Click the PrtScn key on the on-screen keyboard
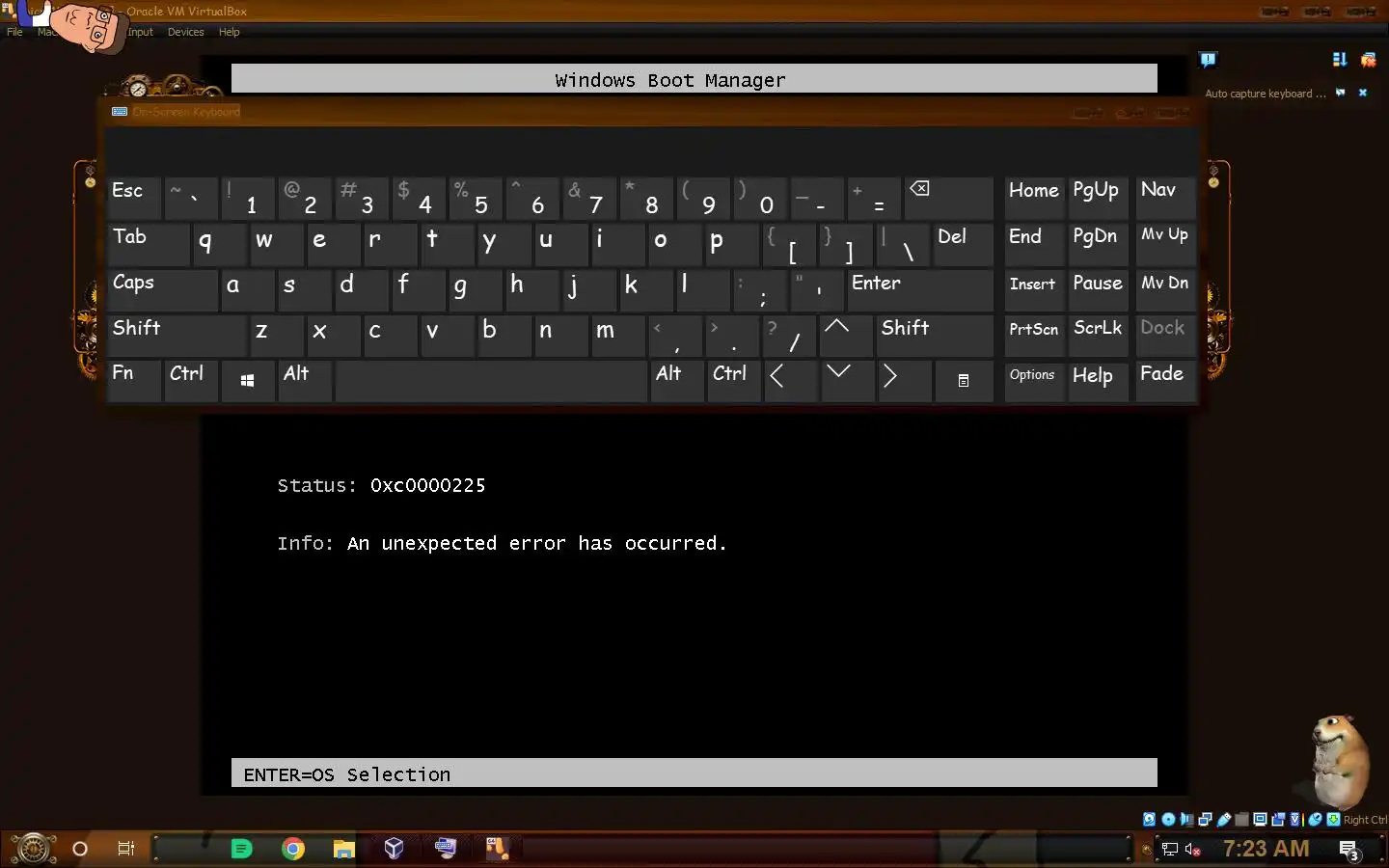Image resolution: width=1389 pixels, height=868 pixels. tap(1034, 335)
